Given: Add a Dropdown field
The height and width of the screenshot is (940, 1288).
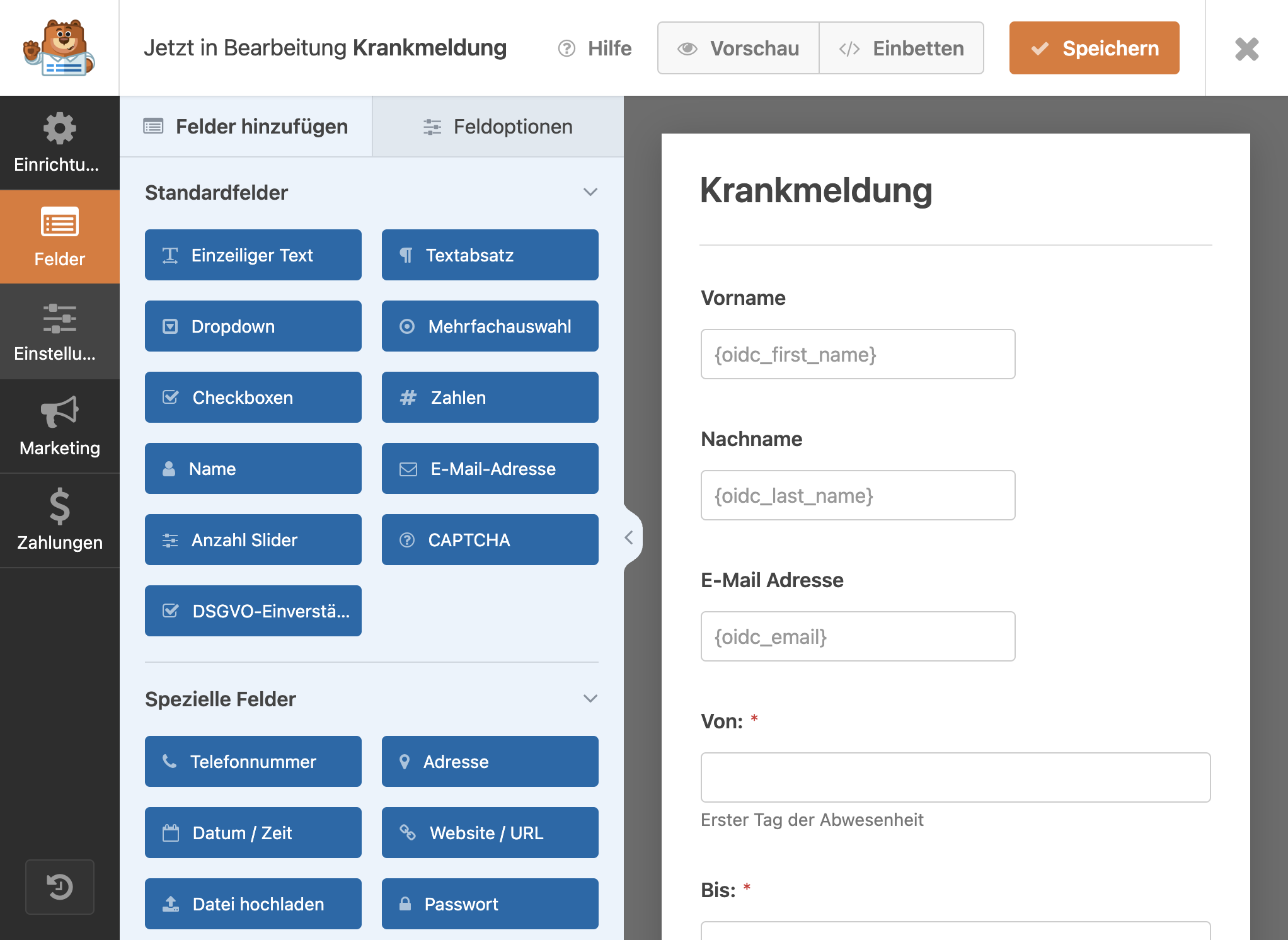Looking at the screenshot, I should pyautogui.click(x=253, y=326).
